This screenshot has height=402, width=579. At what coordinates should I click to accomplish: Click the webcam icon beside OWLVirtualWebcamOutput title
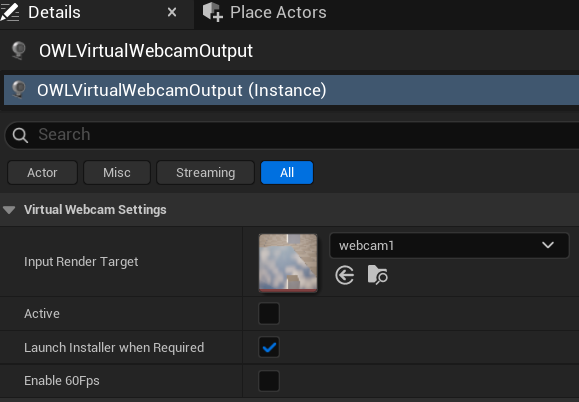click(x=18, y=51)
